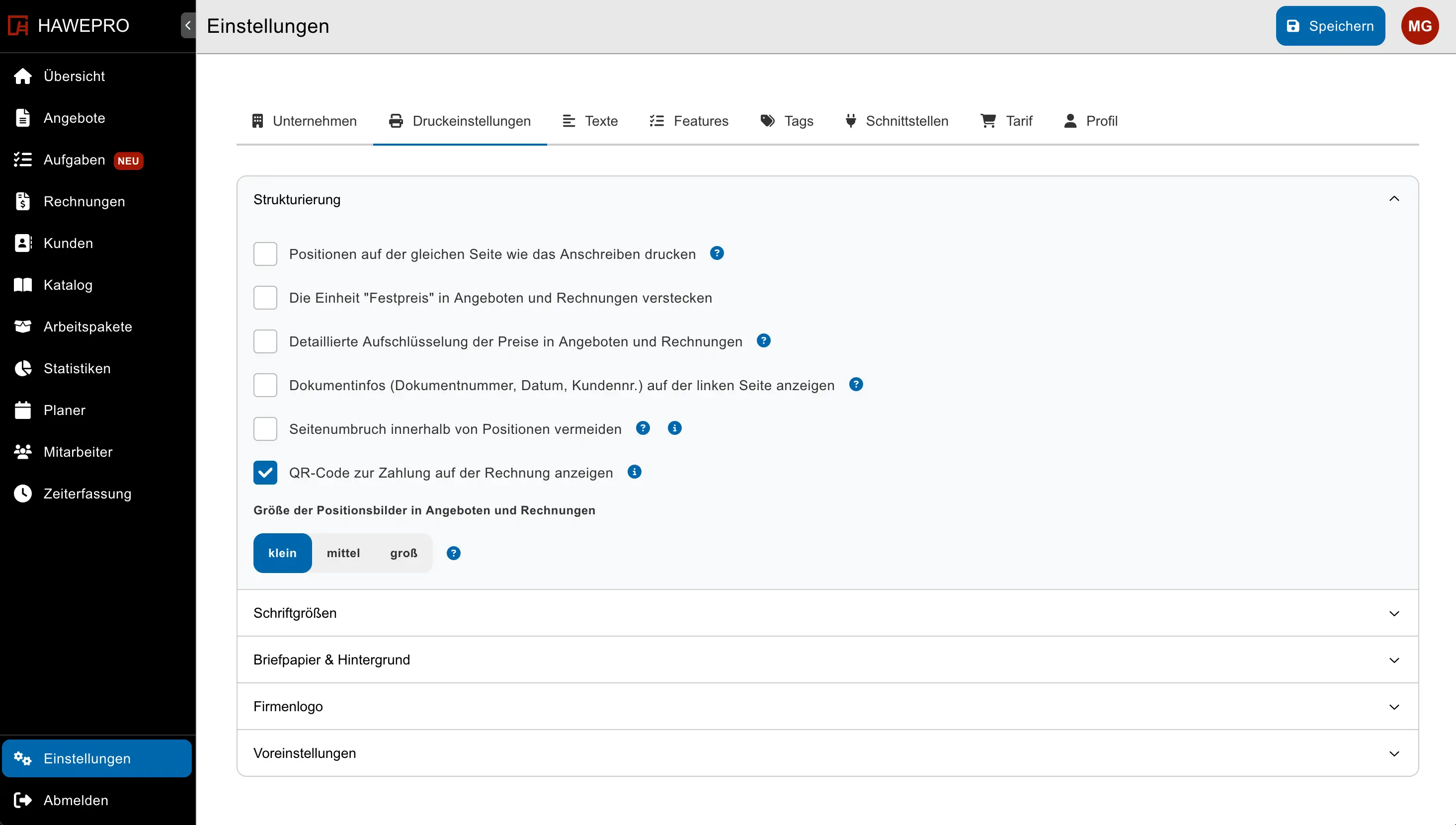Save settings with Speichern button

coord(1330,25)
